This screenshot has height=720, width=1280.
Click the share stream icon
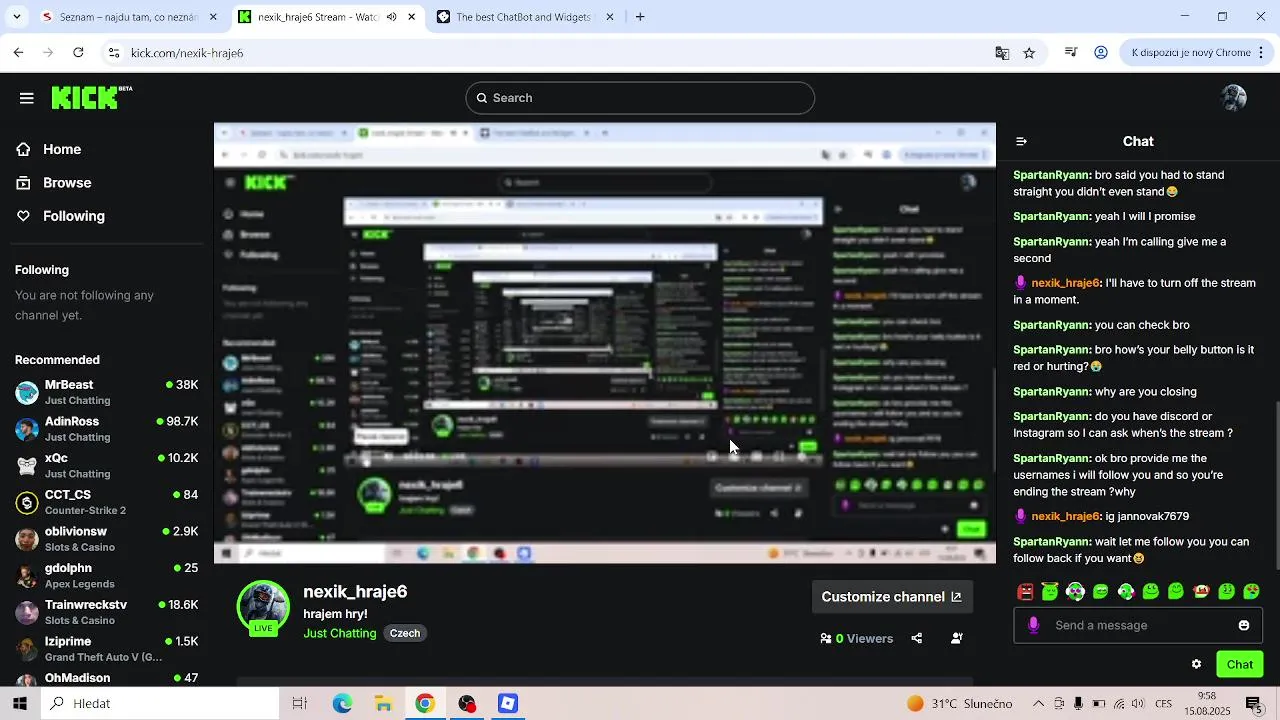coord(917,638)
